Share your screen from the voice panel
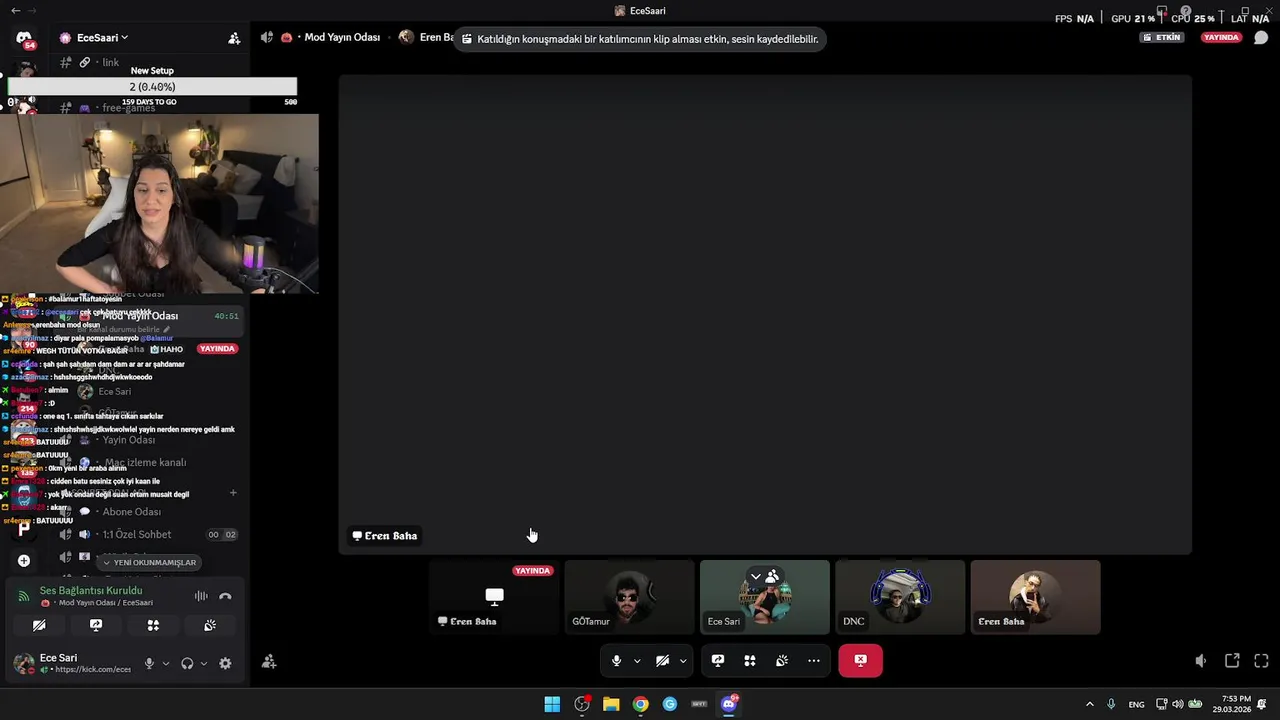This screenshot has height=720, width=1280. [96, 625]
